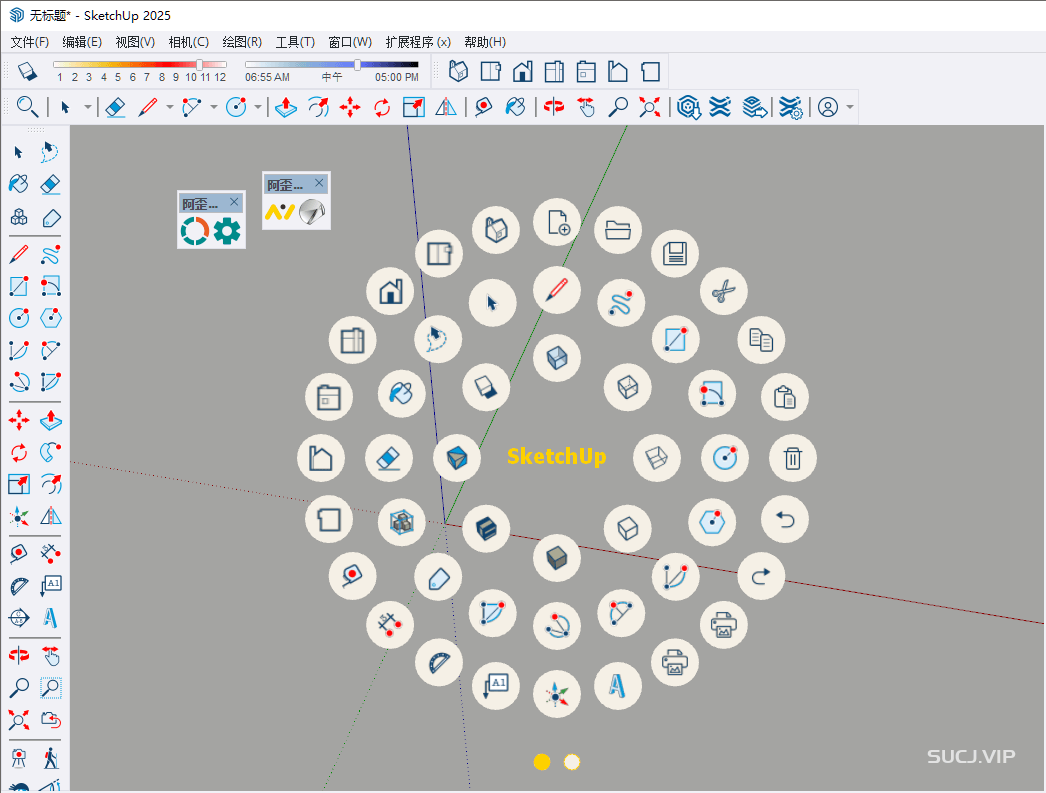Open dropdown arrow next to top toolbar pencil
1046x793 pixels.
169,107
